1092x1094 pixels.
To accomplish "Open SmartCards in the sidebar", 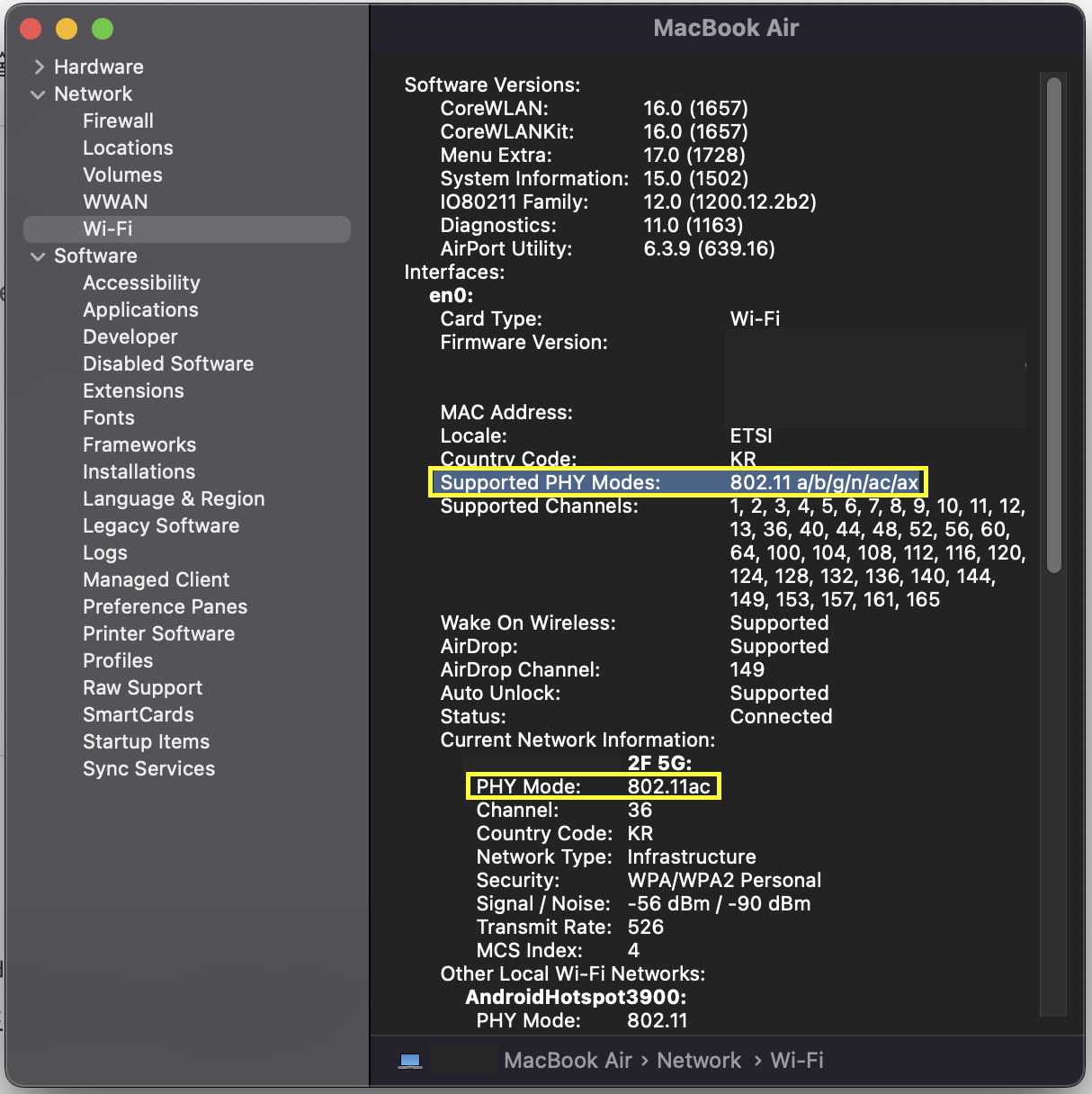I will pos(139,714).
